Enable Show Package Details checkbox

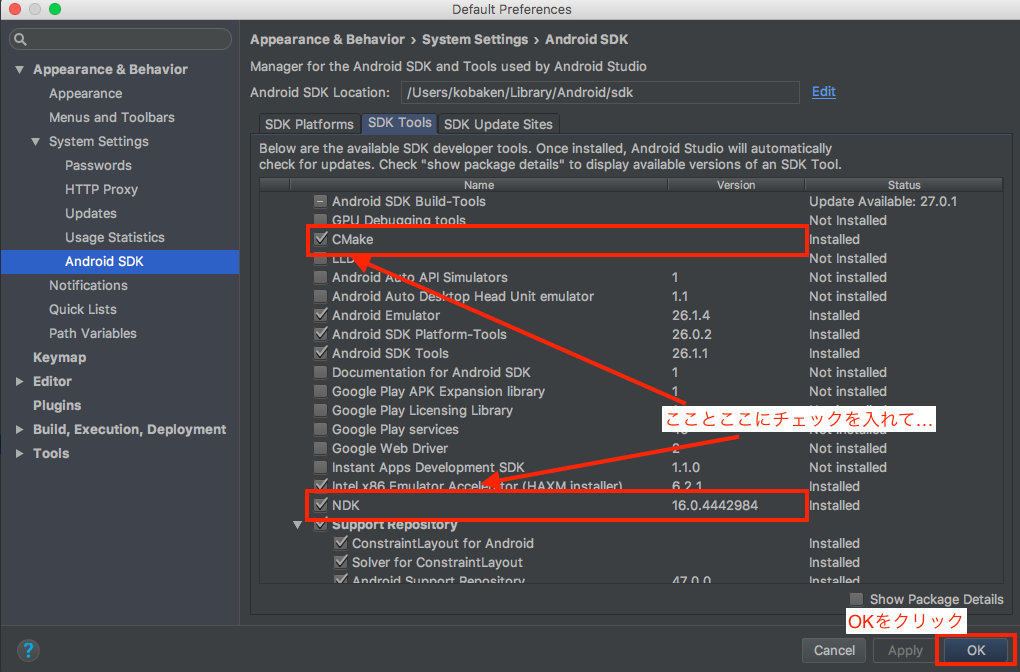[857, 599]
